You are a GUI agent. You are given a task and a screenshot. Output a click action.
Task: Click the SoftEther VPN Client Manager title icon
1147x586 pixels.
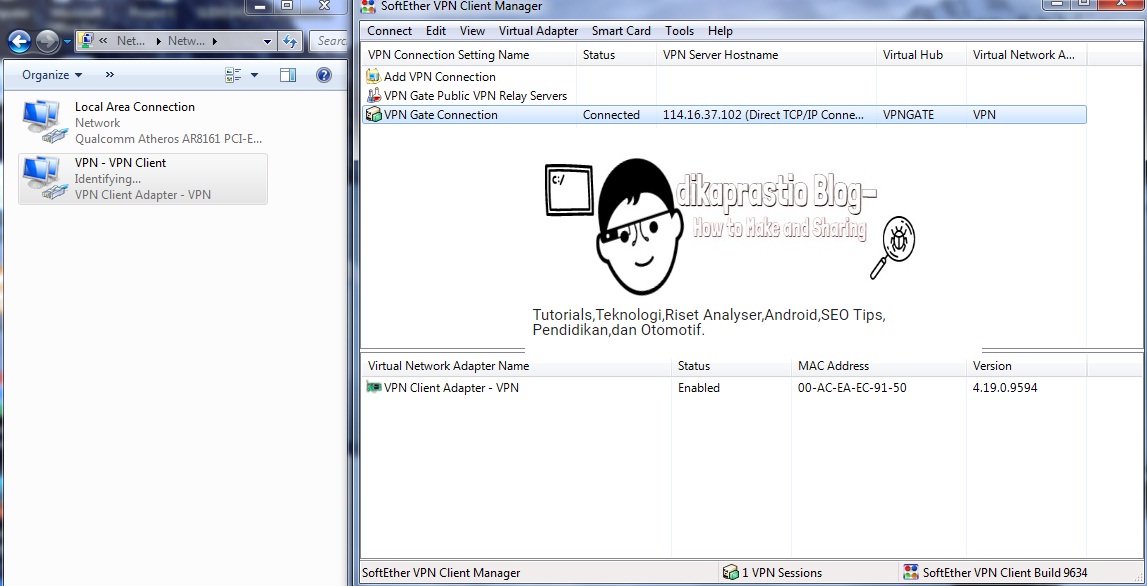(369, 6)
